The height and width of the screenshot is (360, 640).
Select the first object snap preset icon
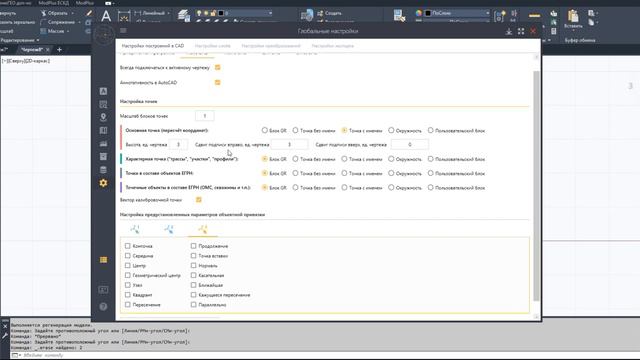pyautogui.click(x=135, y=229)
